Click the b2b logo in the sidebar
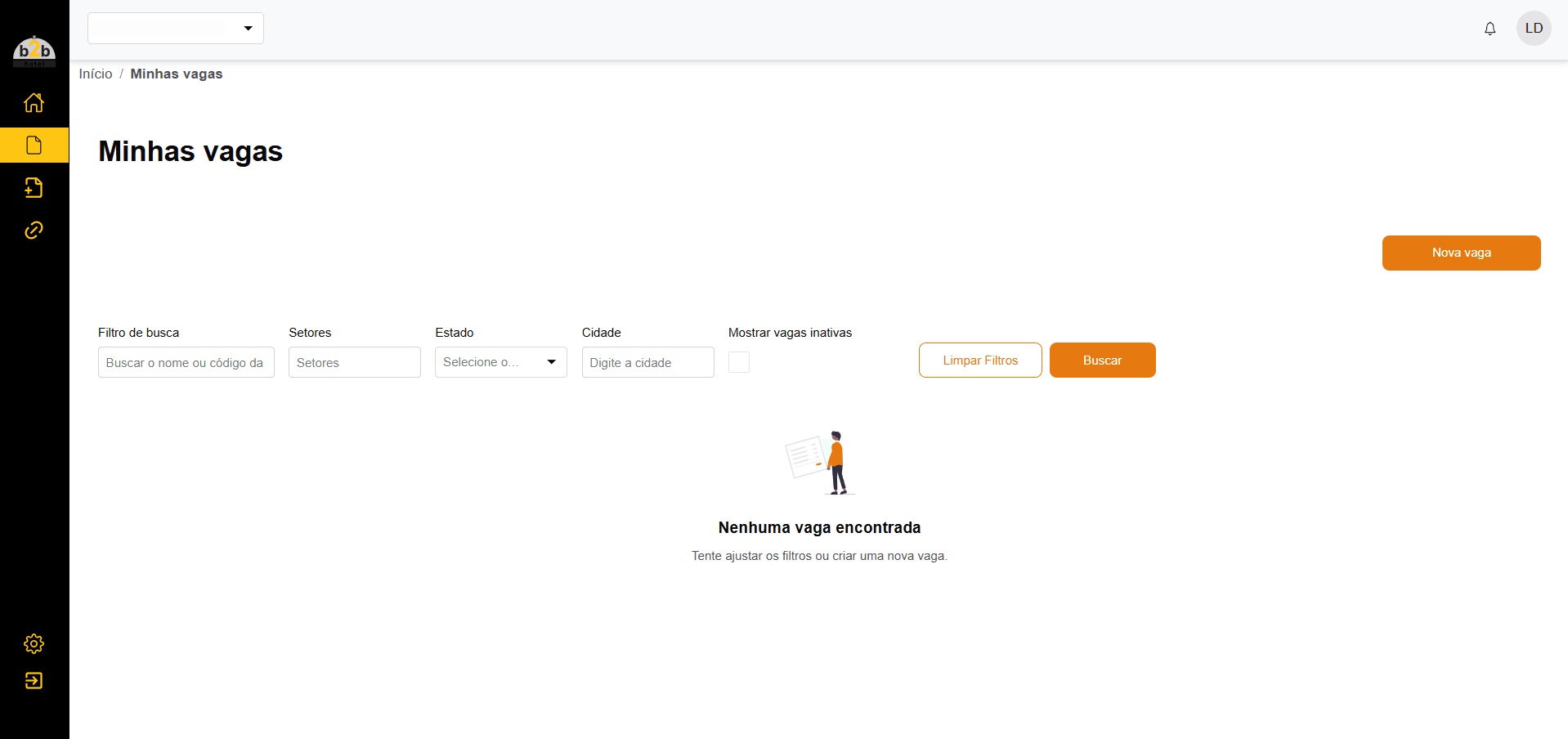 [34, 51]
